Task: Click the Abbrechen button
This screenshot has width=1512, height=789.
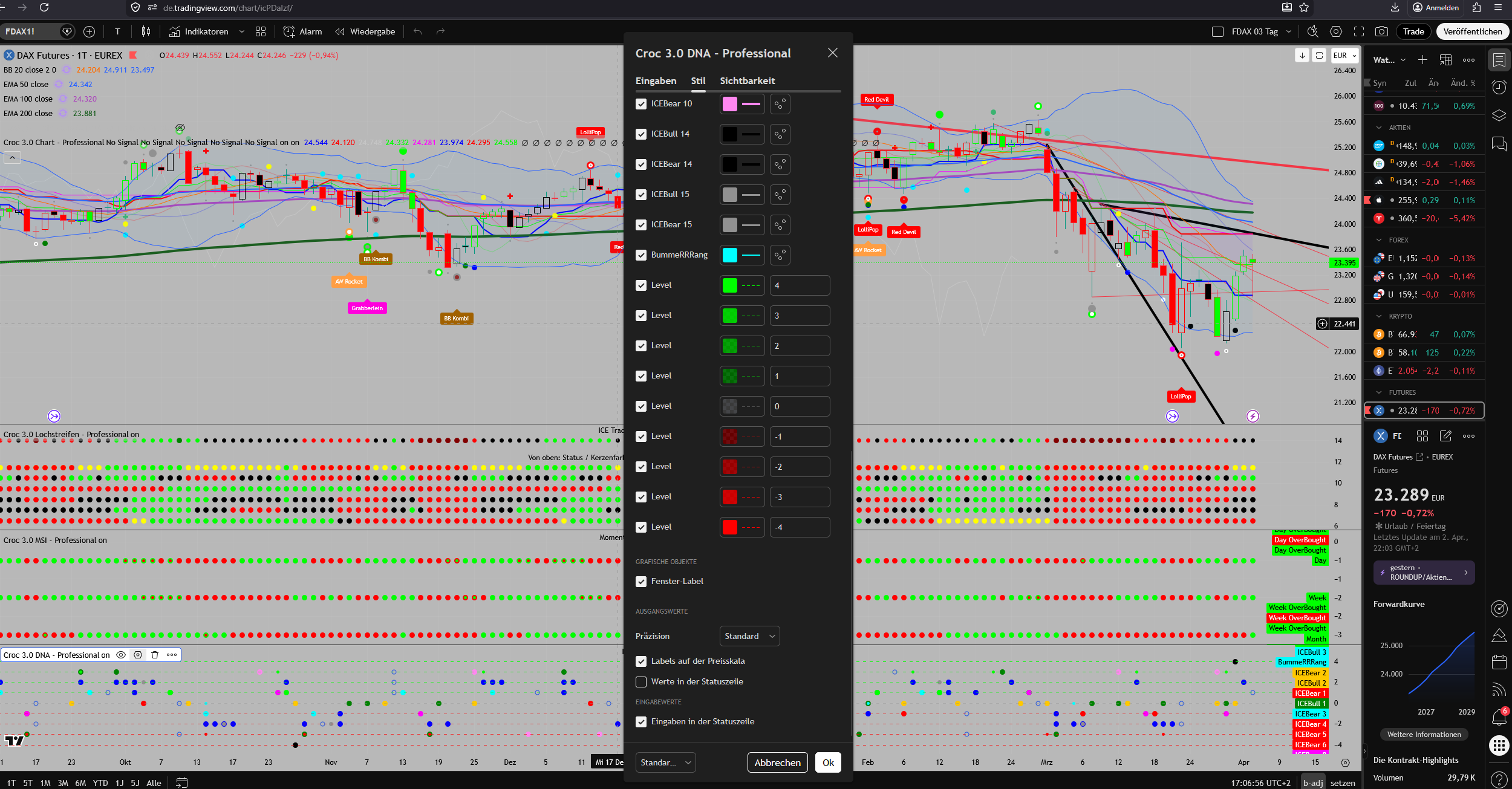Action: click(777, 762)
